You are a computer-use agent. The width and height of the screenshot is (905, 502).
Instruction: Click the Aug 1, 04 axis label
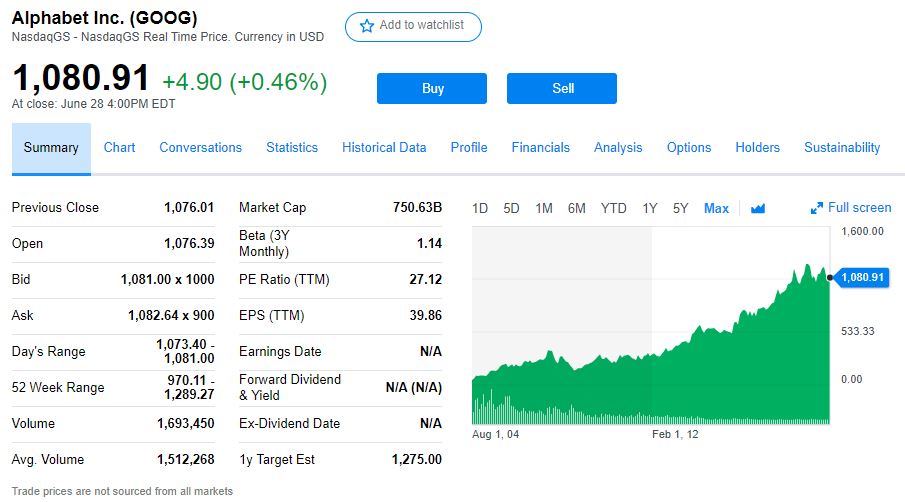(x=495, y=434)
